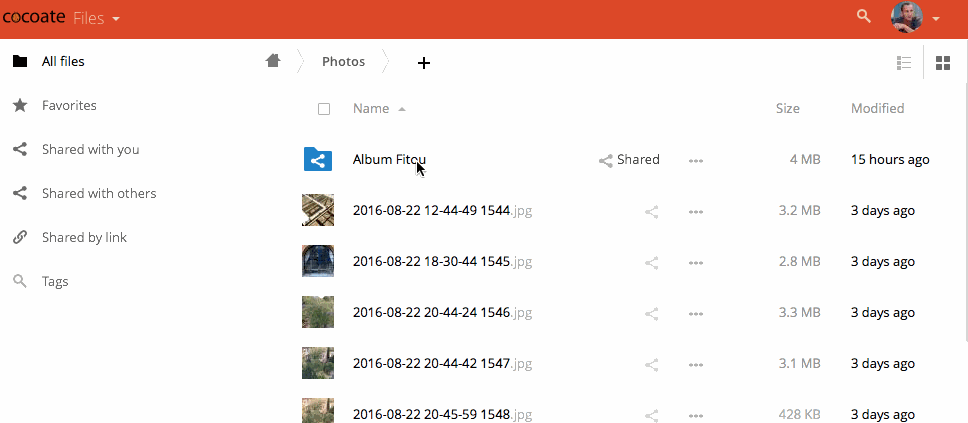Click the Favorites star icon
Image resolution: width=968 pixels, height=423 pixels.
(20, 106)
